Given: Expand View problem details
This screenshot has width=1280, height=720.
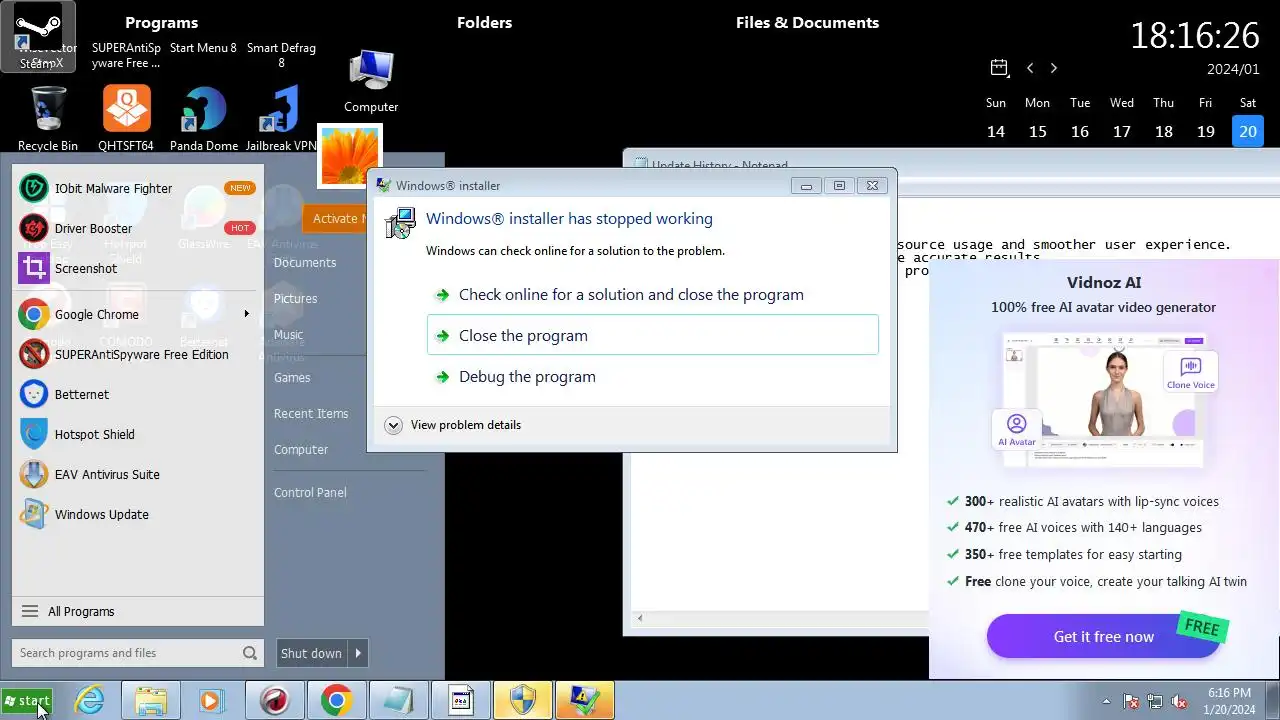Looking at the screenshot, I should pos(453,425).
